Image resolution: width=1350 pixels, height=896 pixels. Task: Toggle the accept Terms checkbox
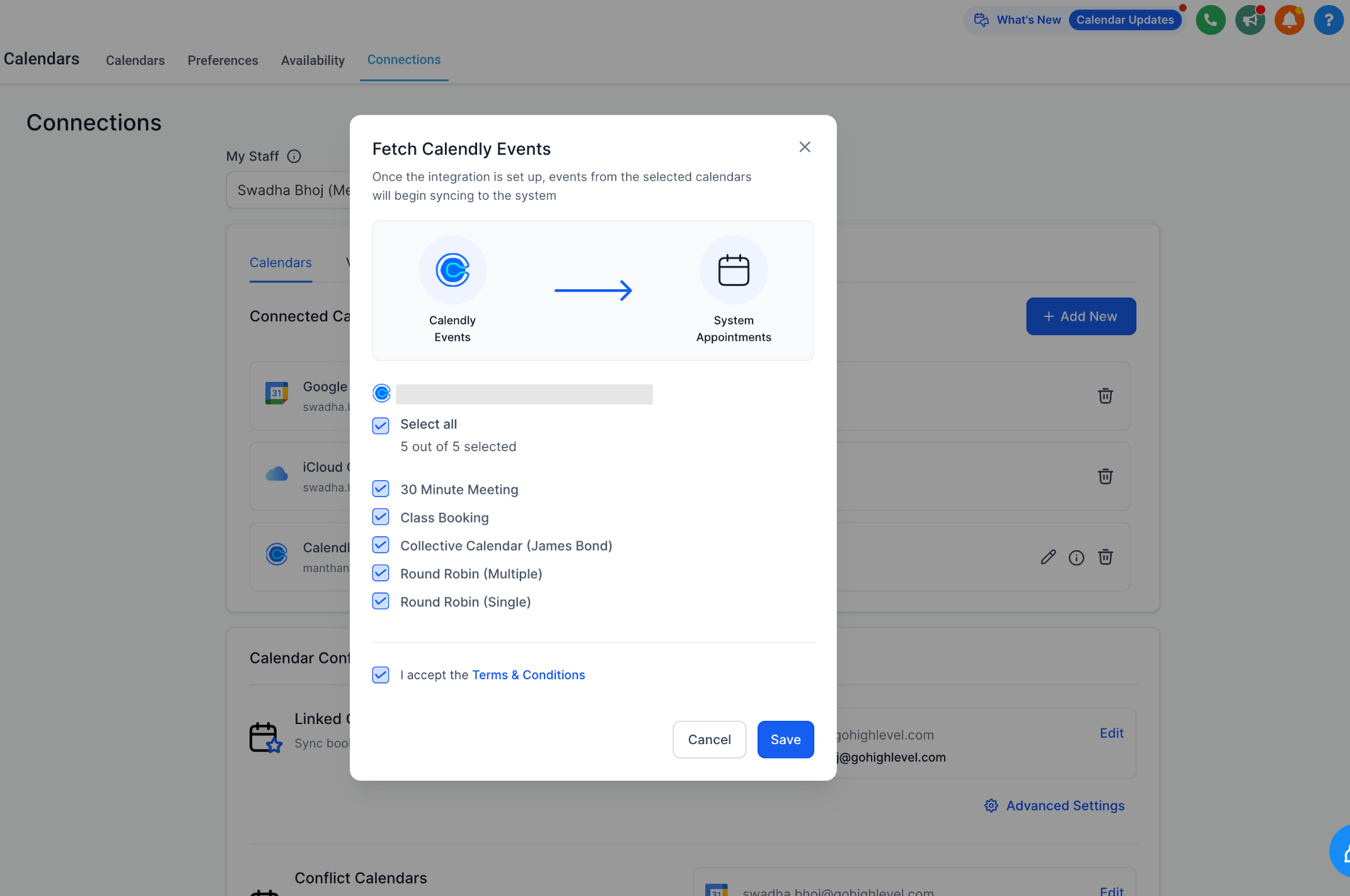(x=381, y=675)
